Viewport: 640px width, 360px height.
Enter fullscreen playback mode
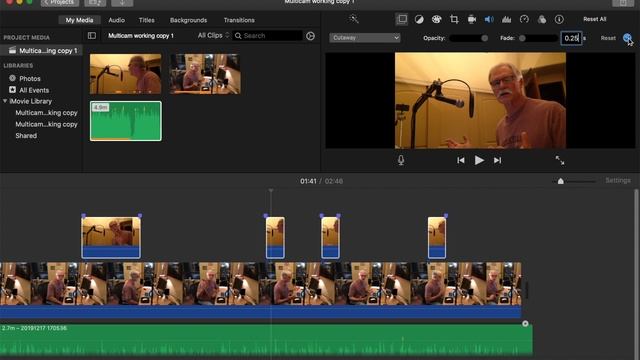coord(560,160)
